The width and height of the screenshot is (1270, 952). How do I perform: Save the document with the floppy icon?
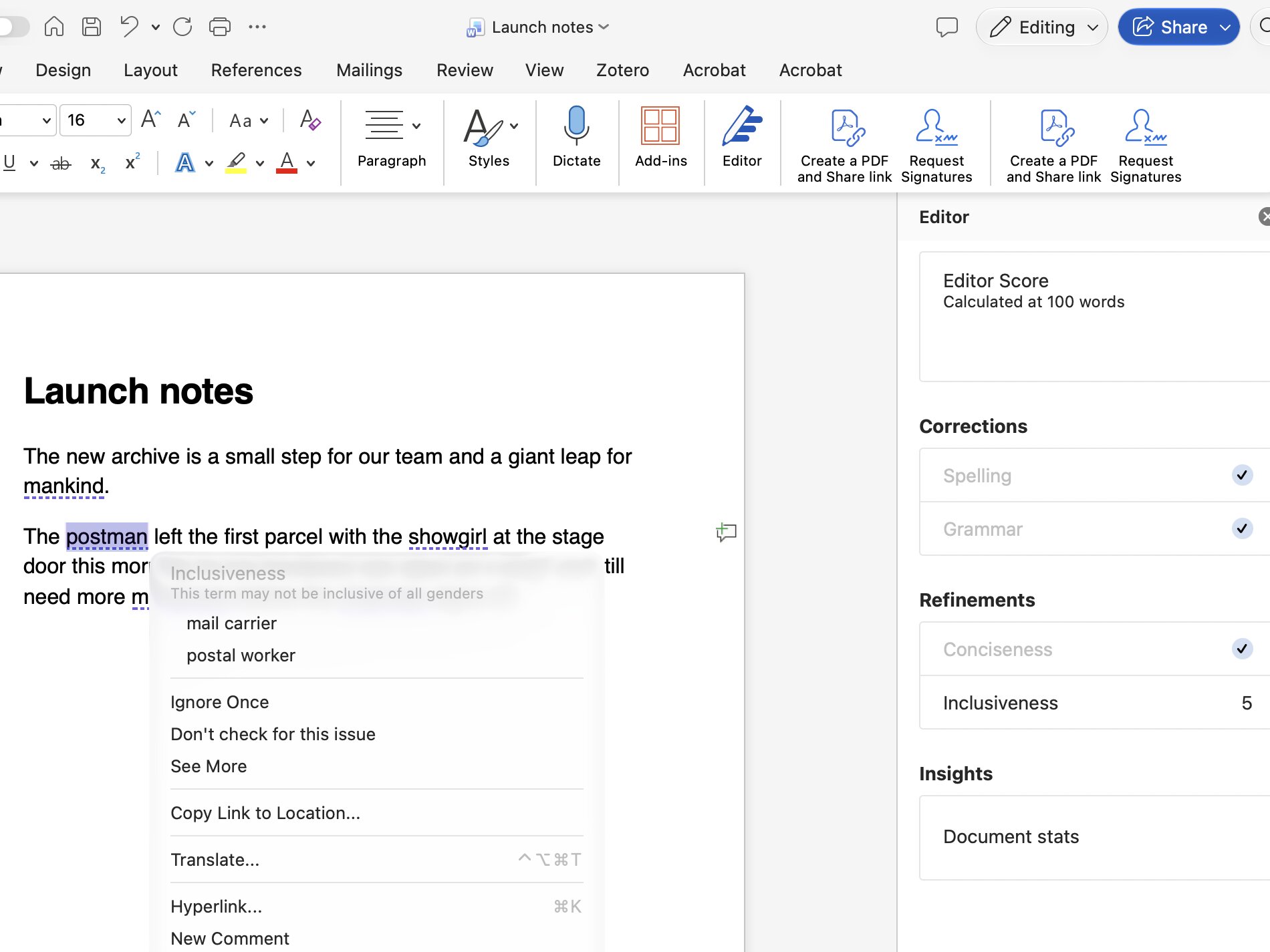tap(92, 27)
